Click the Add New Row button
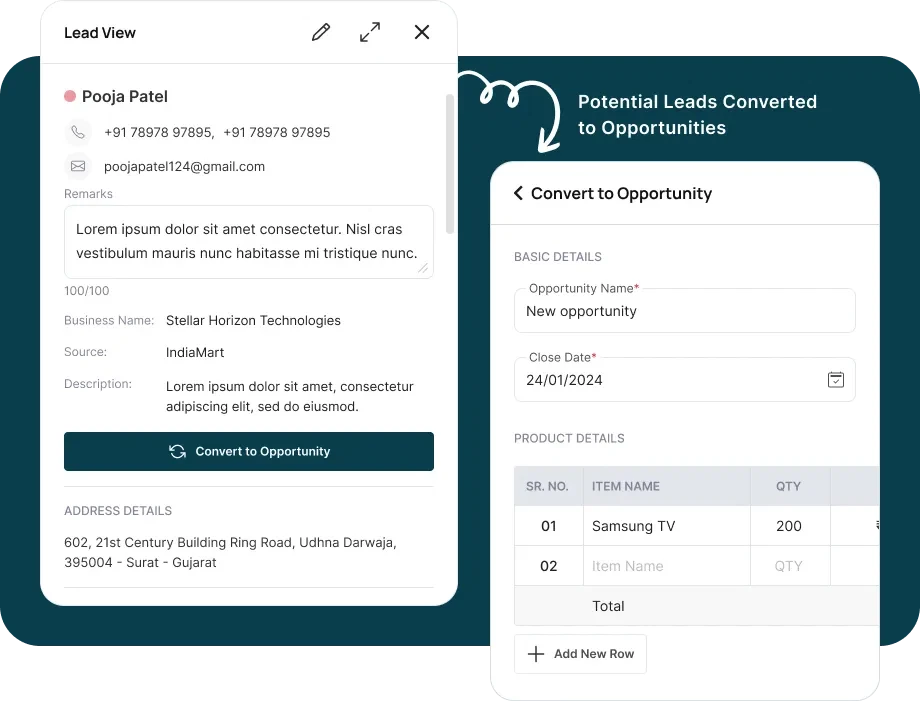Image resolution: width=920 pixels, height=702 pixels. tap(581, 654)
